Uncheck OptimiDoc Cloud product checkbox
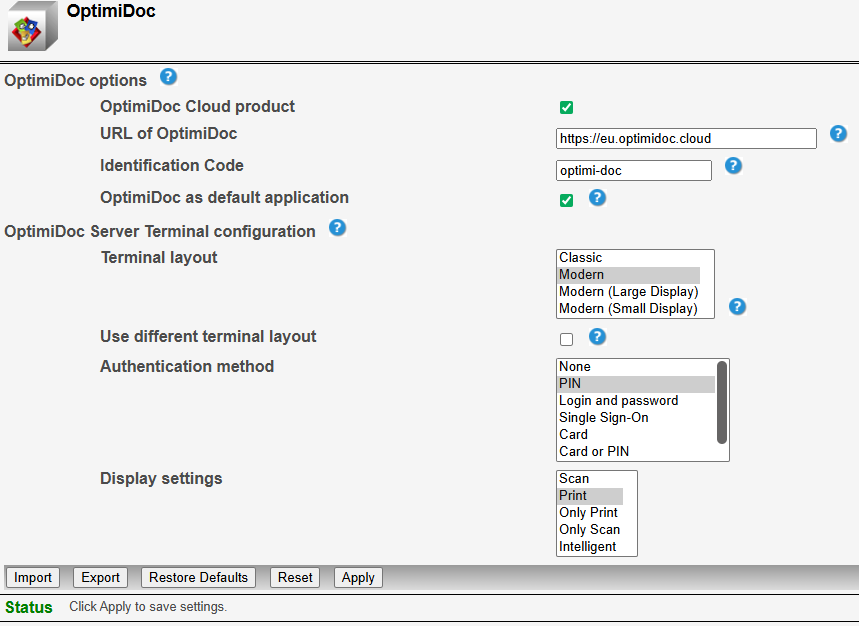This screenshot has height=626, width=859. click(566, 107)
